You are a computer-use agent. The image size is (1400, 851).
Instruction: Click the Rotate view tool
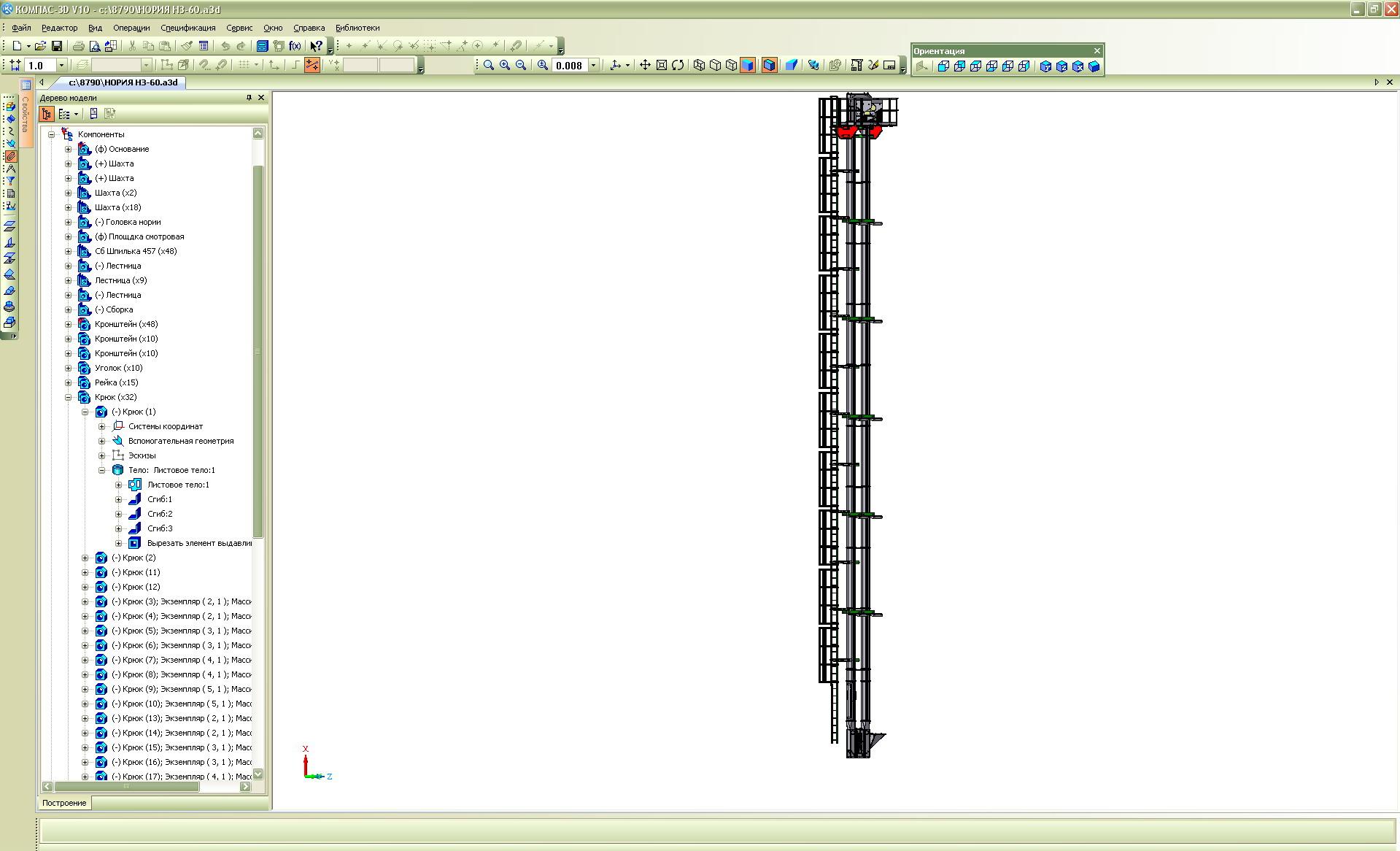point(678,65)
